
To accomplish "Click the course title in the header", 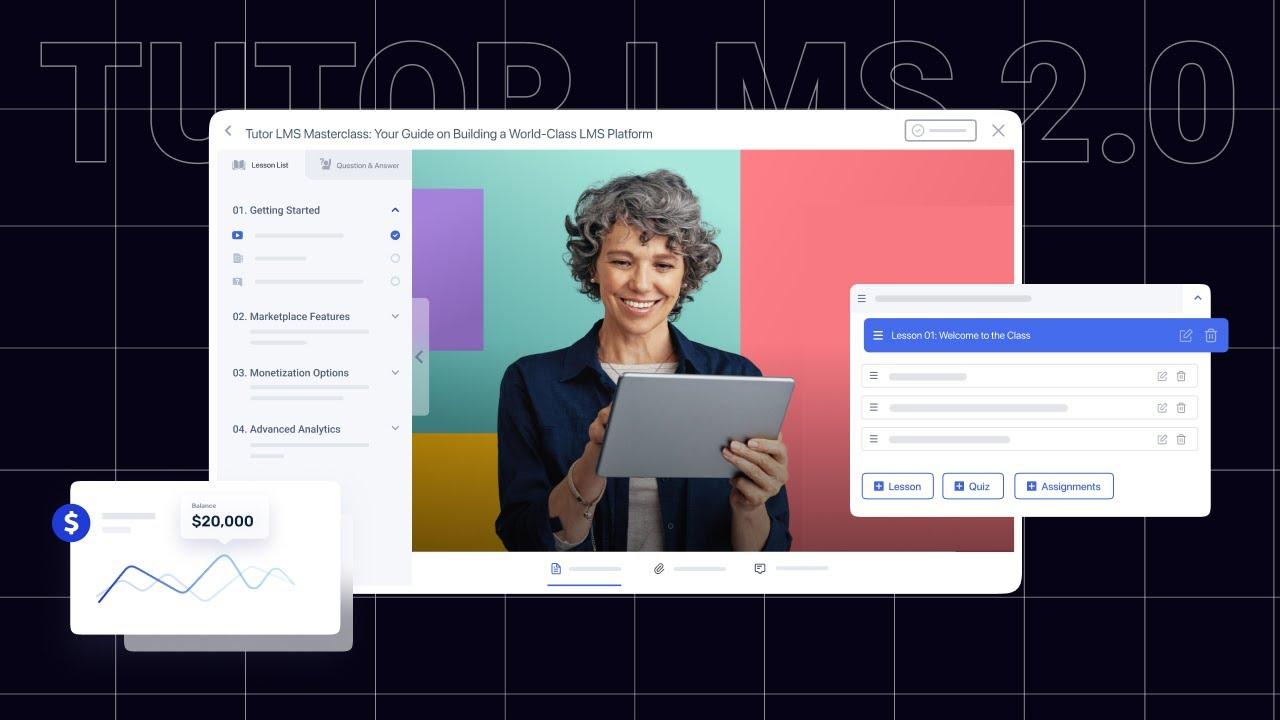I will pos(449,133).
